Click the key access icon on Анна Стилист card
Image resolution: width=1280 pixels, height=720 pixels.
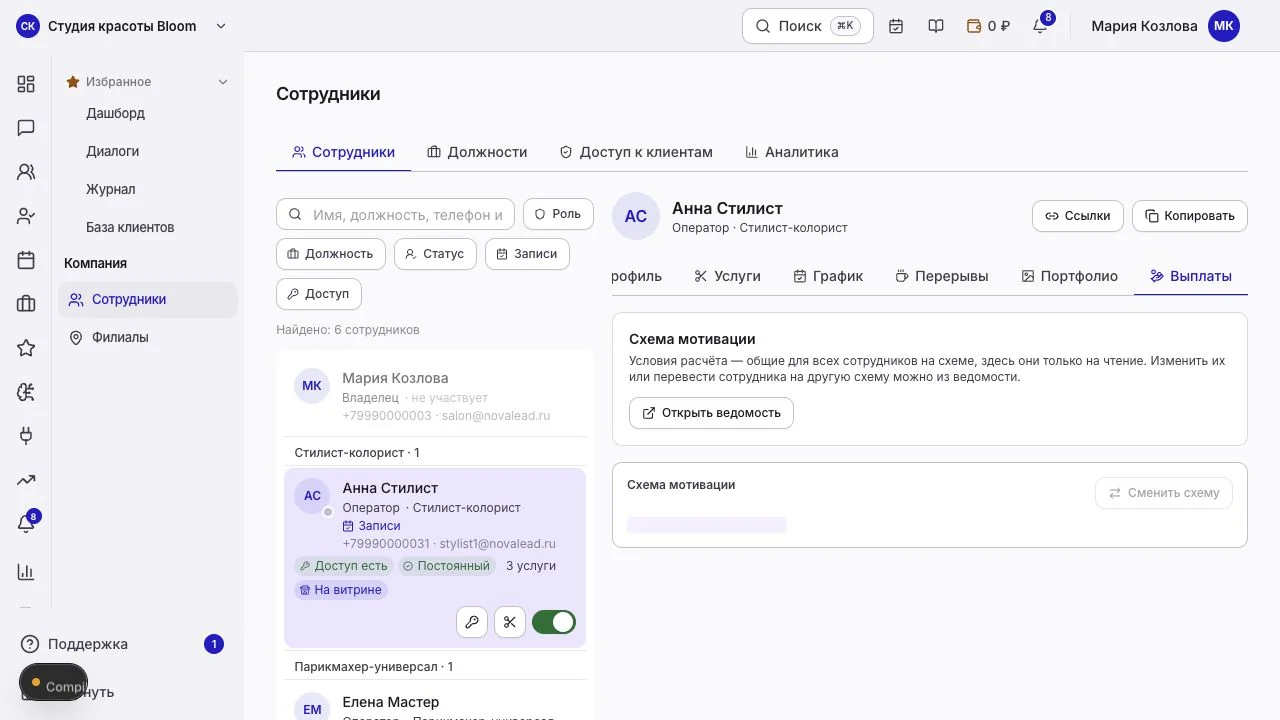pos(472,622)
